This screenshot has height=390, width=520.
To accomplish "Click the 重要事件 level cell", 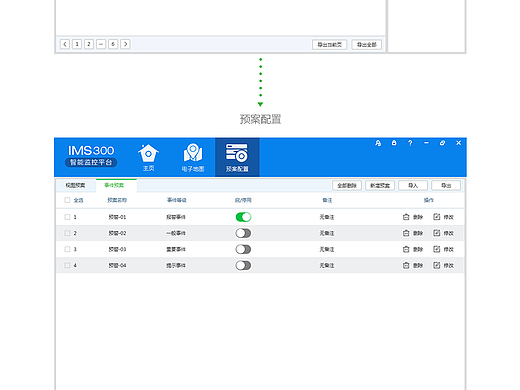I will click(176, 249).
